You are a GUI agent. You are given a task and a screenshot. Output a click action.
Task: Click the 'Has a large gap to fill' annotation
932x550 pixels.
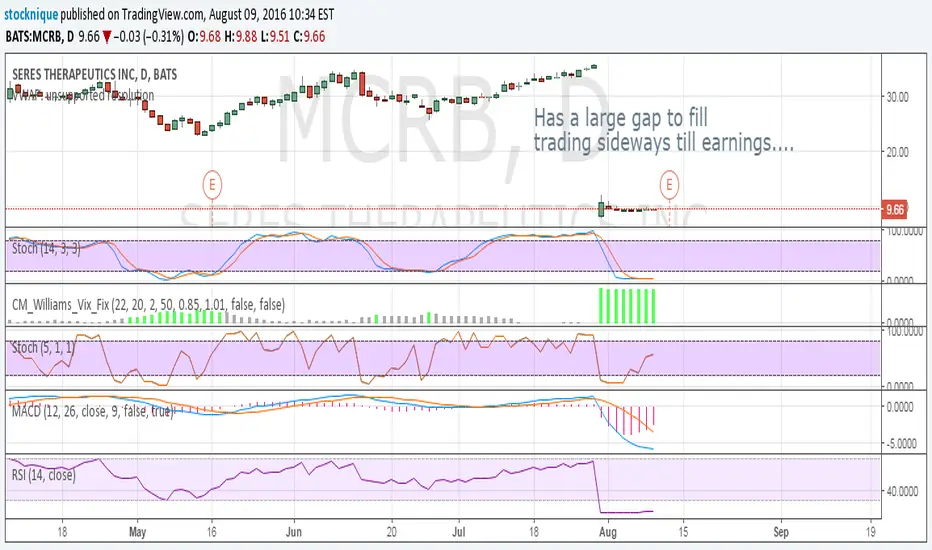(x=621, y=118)
